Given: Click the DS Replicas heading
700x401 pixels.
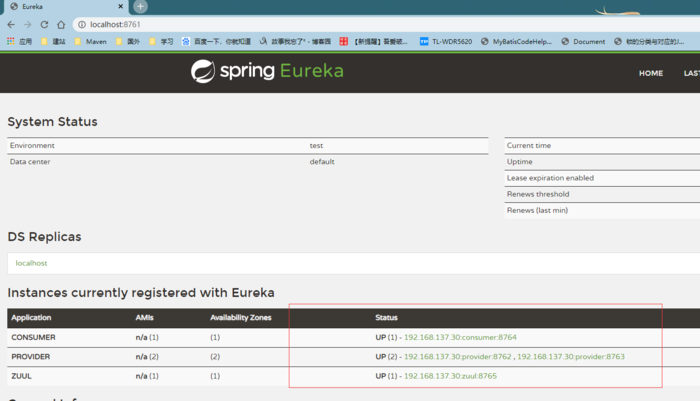Looking at the screenshot, I should (44, 237).
